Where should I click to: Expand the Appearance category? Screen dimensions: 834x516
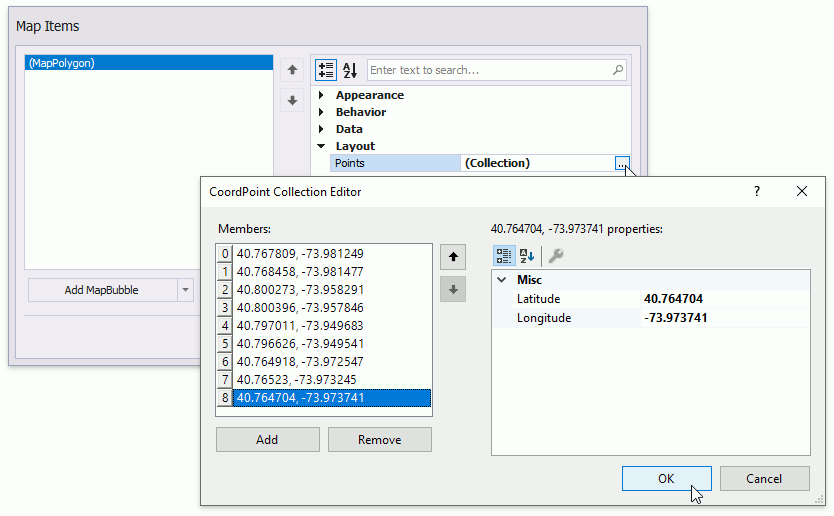(322, 95)
